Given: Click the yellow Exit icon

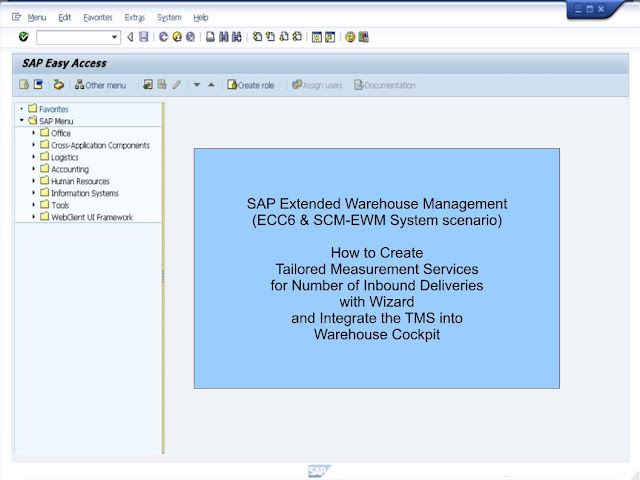Looking at the screenshot, I should point(177,37).
